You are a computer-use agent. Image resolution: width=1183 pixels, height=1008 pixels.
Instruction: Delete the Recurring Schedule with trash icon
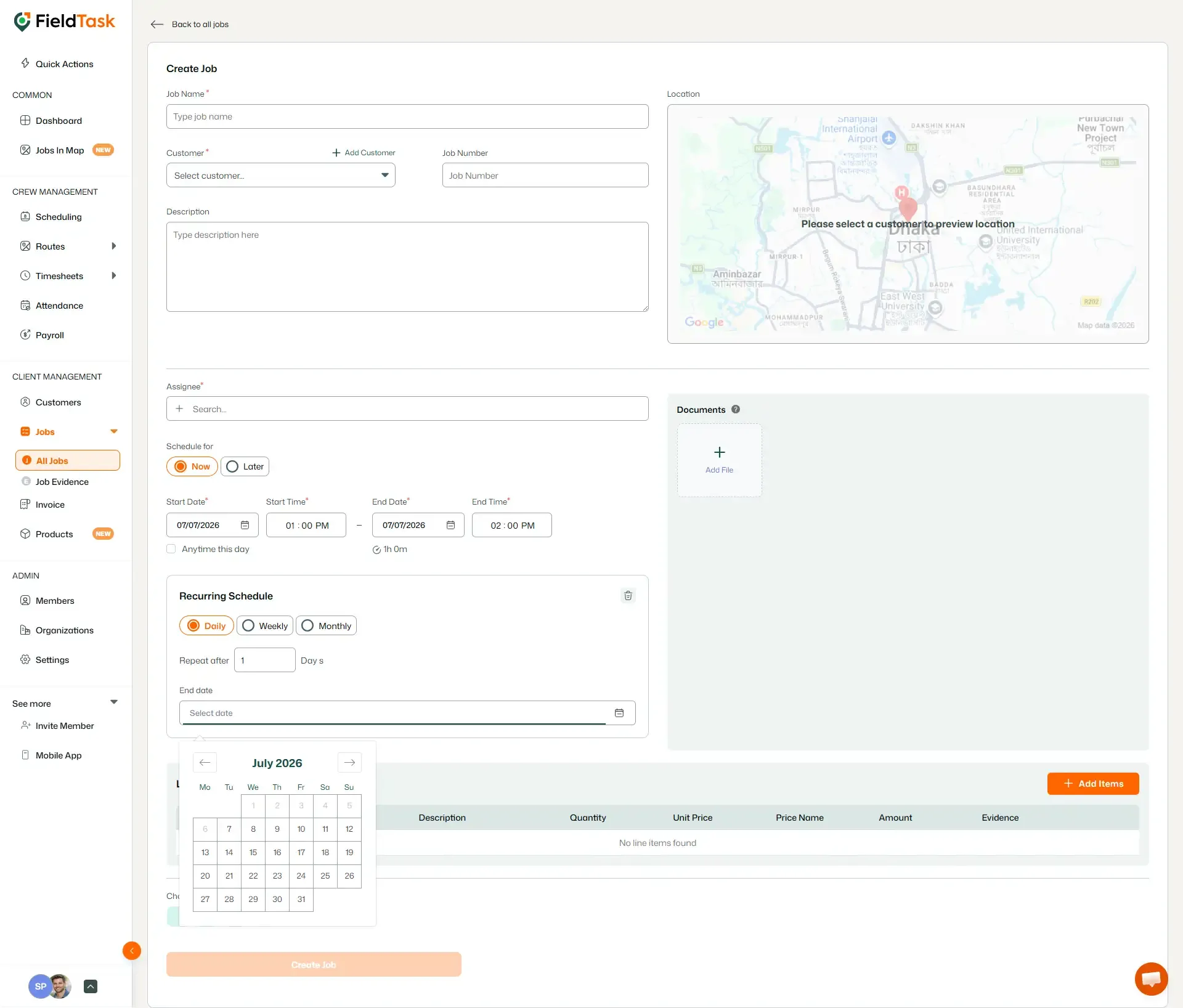coord(628,596)
